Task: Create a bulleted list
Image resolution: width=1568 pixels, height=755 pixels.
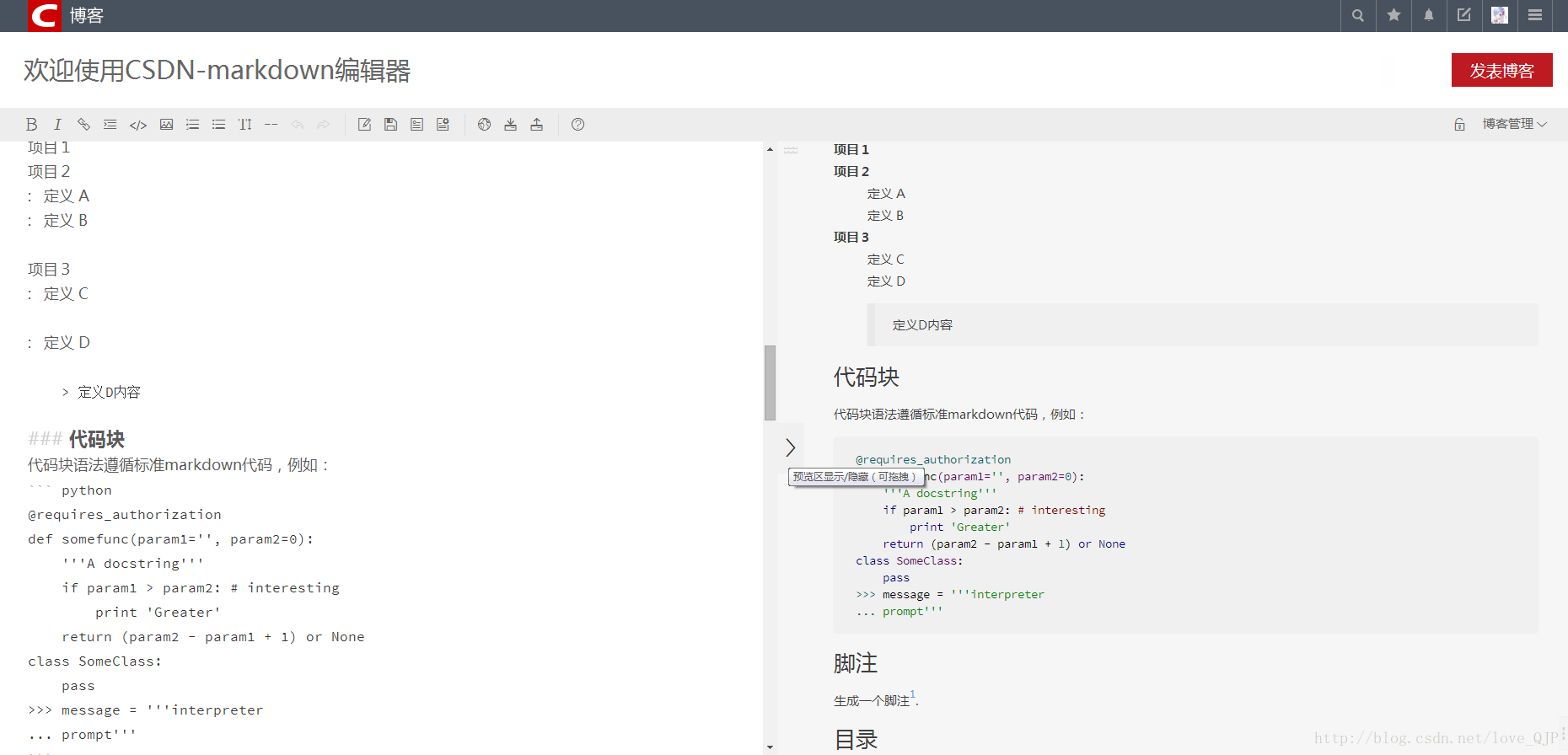Action: click(x=218, y=125)
